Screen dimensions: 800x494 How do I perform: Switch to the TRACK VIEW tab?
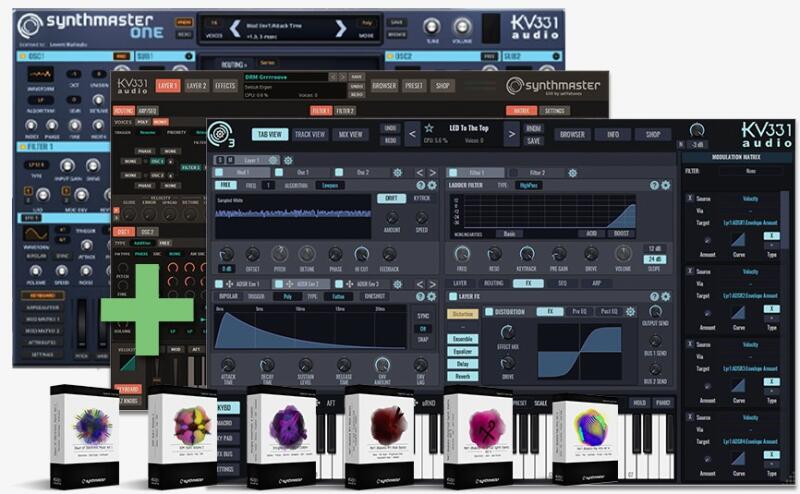tap(310, 134)
